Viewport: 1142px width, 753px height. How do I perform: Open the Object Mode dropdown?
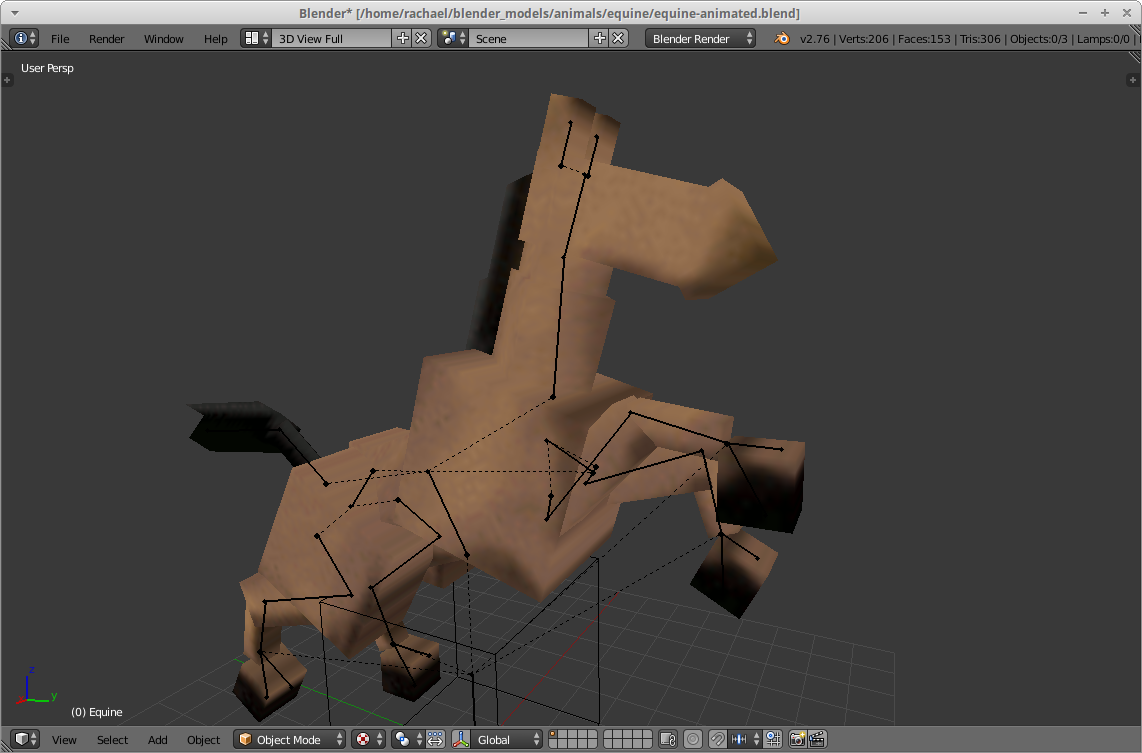[288, 739]
